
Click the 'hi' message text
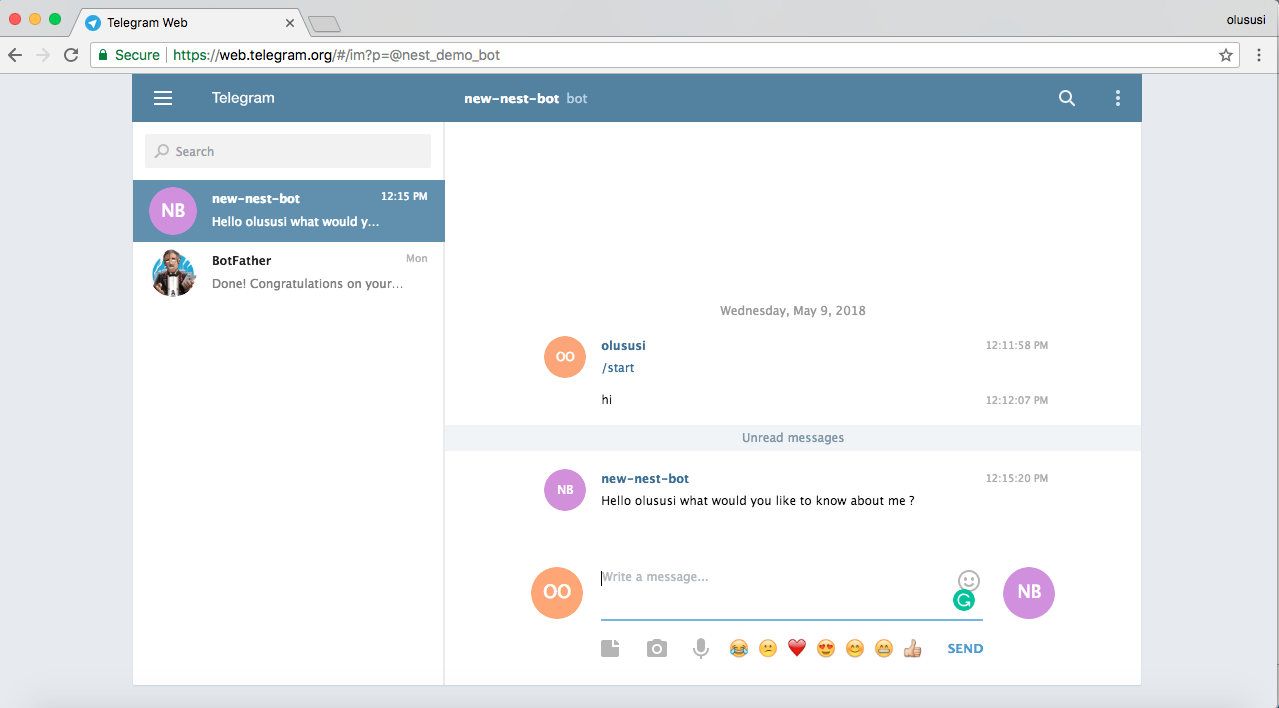[607, 400]
